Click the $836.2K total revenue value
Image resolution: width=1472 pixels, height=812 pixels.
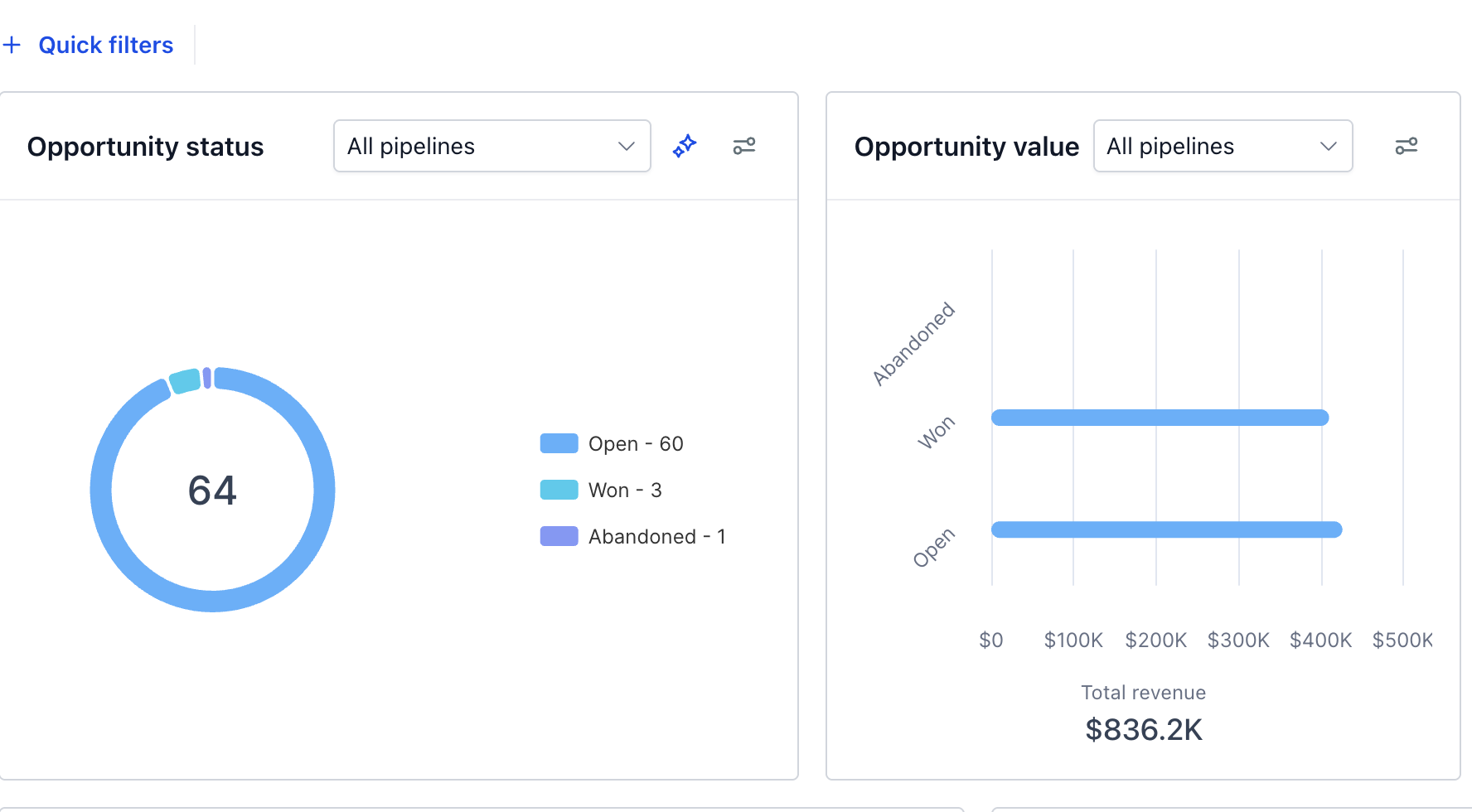1144,730
